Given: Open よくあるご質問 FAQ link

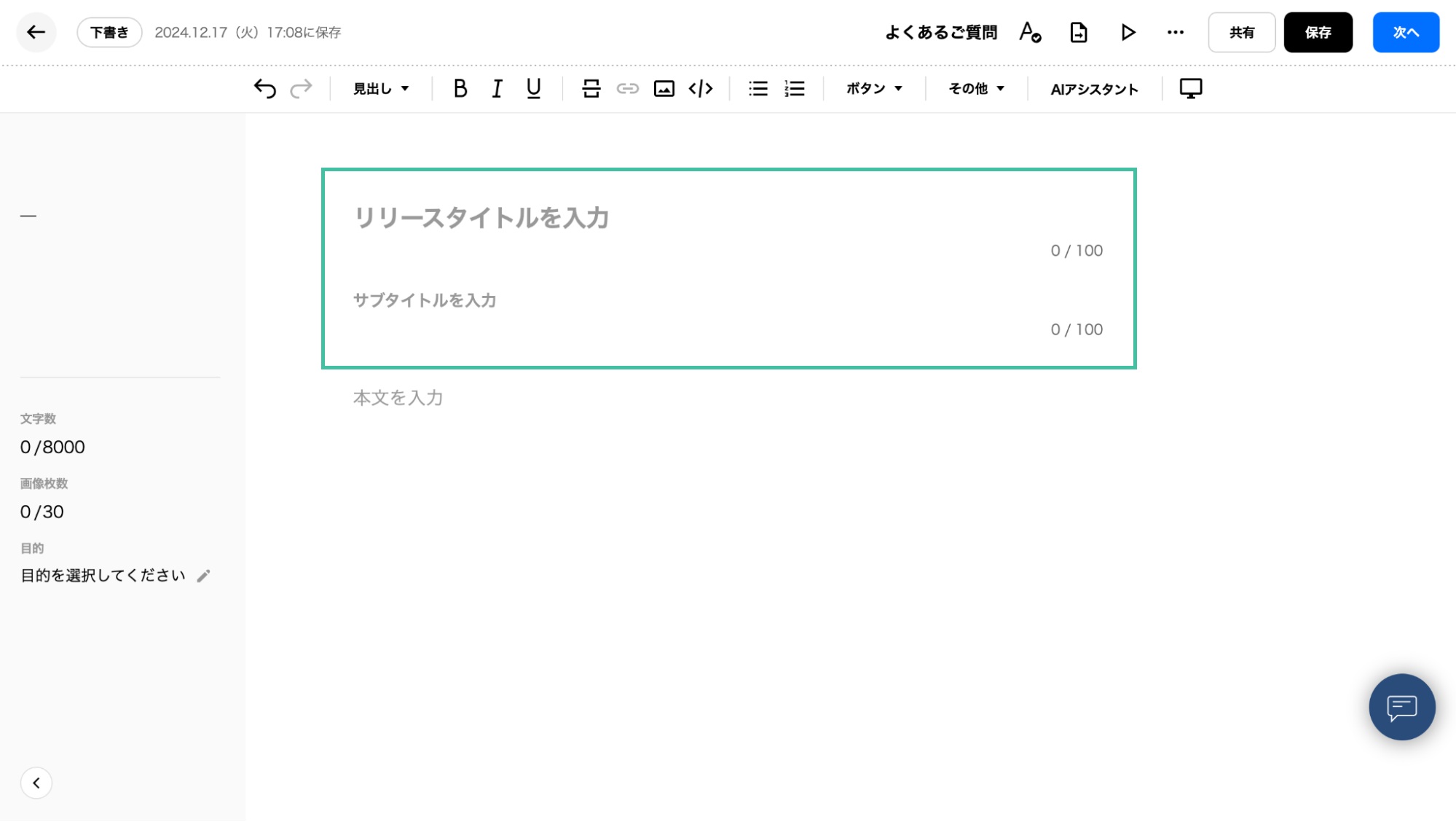Looking at the screenshot, I should coord(940,32).
